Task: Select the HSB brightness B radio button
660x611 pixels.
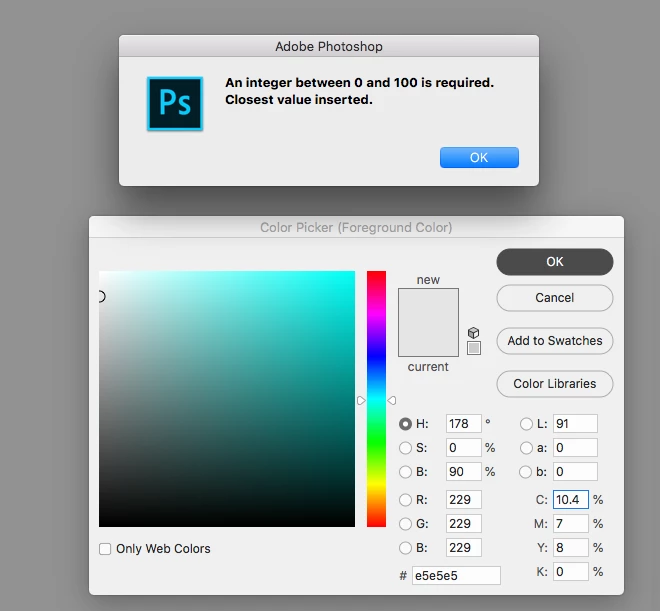Action: point(405,472)
